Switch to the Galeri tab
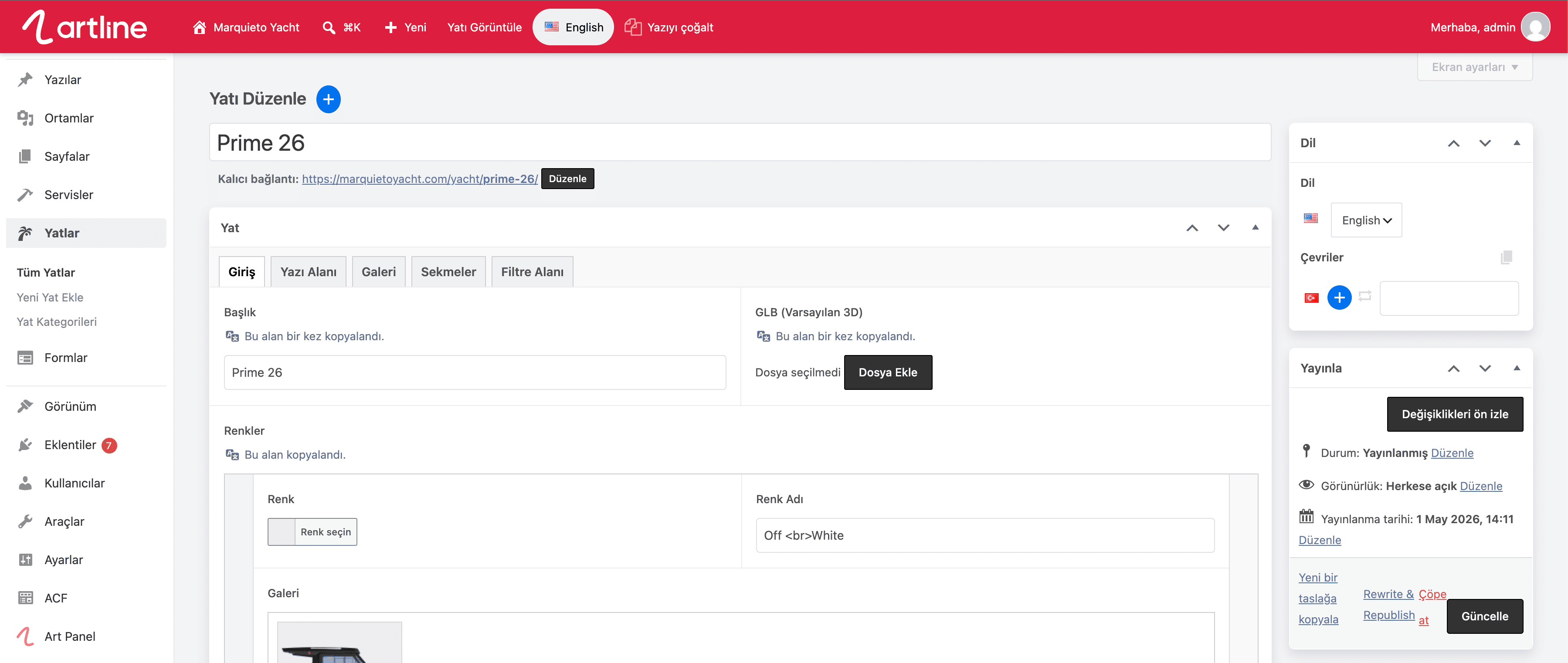 (379, 272)
